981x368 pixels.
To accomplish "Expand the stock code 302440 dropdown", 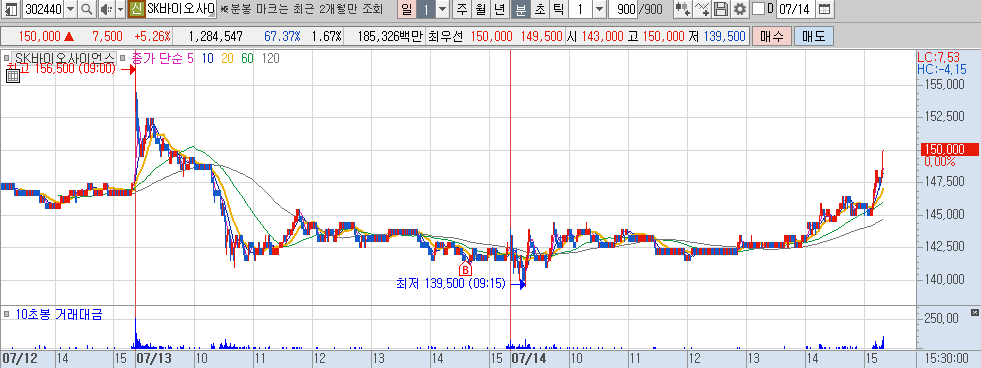I will pyautogui.click(x=70, y=9).
